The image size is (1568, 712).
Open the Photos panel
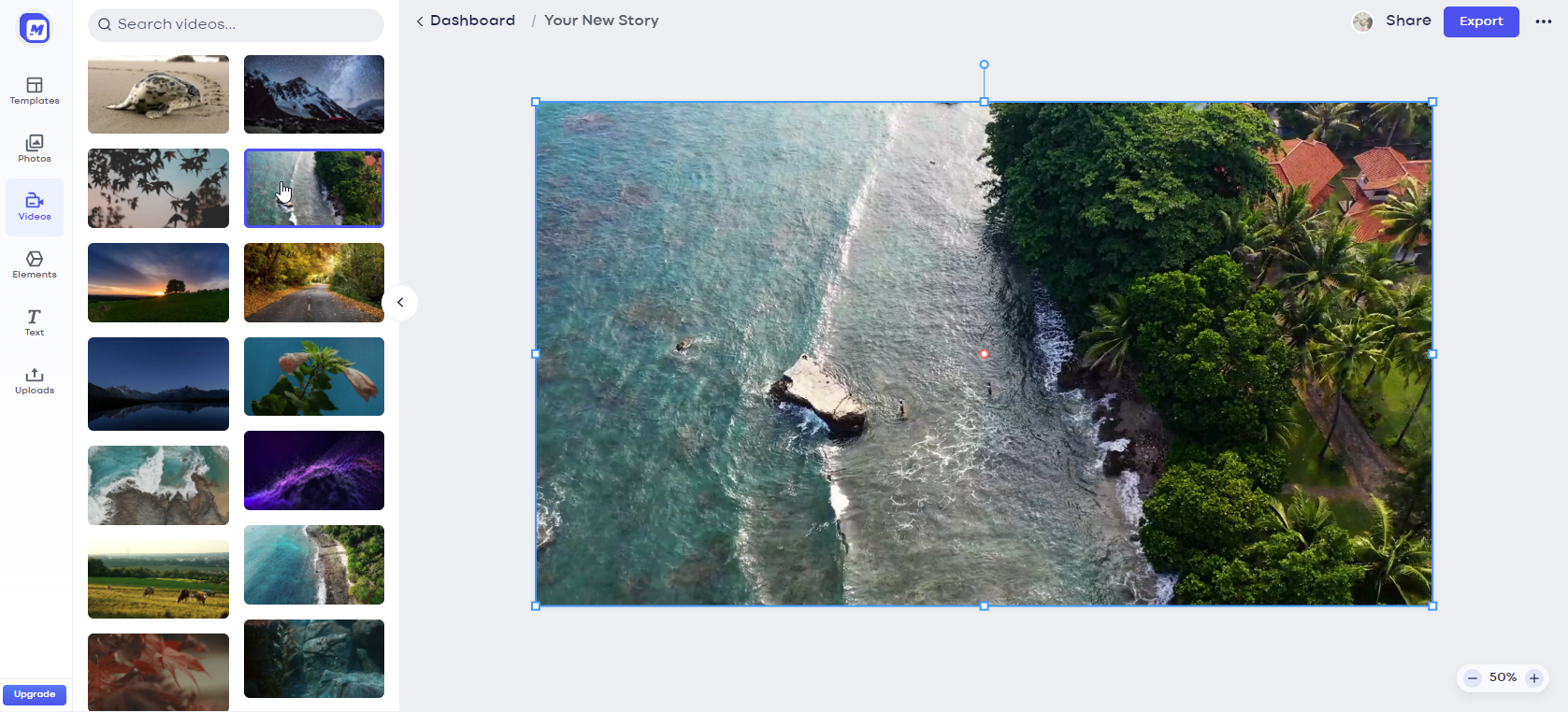[x=35, y=149]
